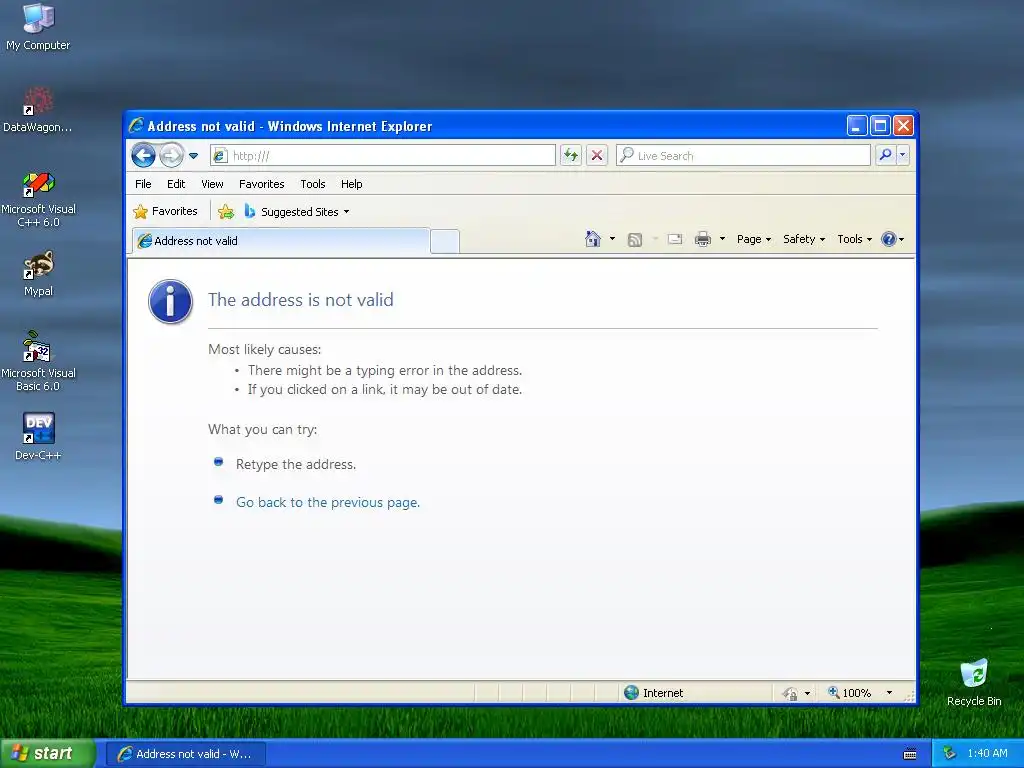Open a new blank tab

click(x=445, y=242)
